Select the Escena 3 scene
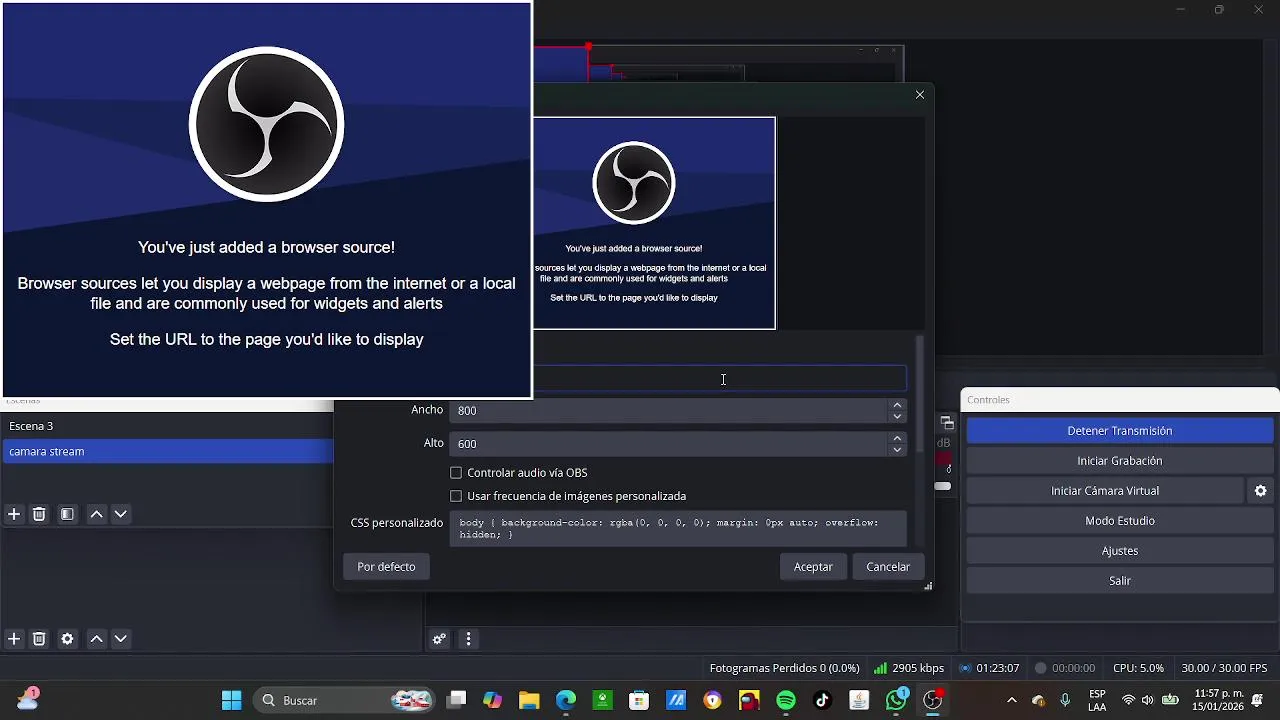The width and height of the screenshot is (1280, 720). tap(168, 426)
